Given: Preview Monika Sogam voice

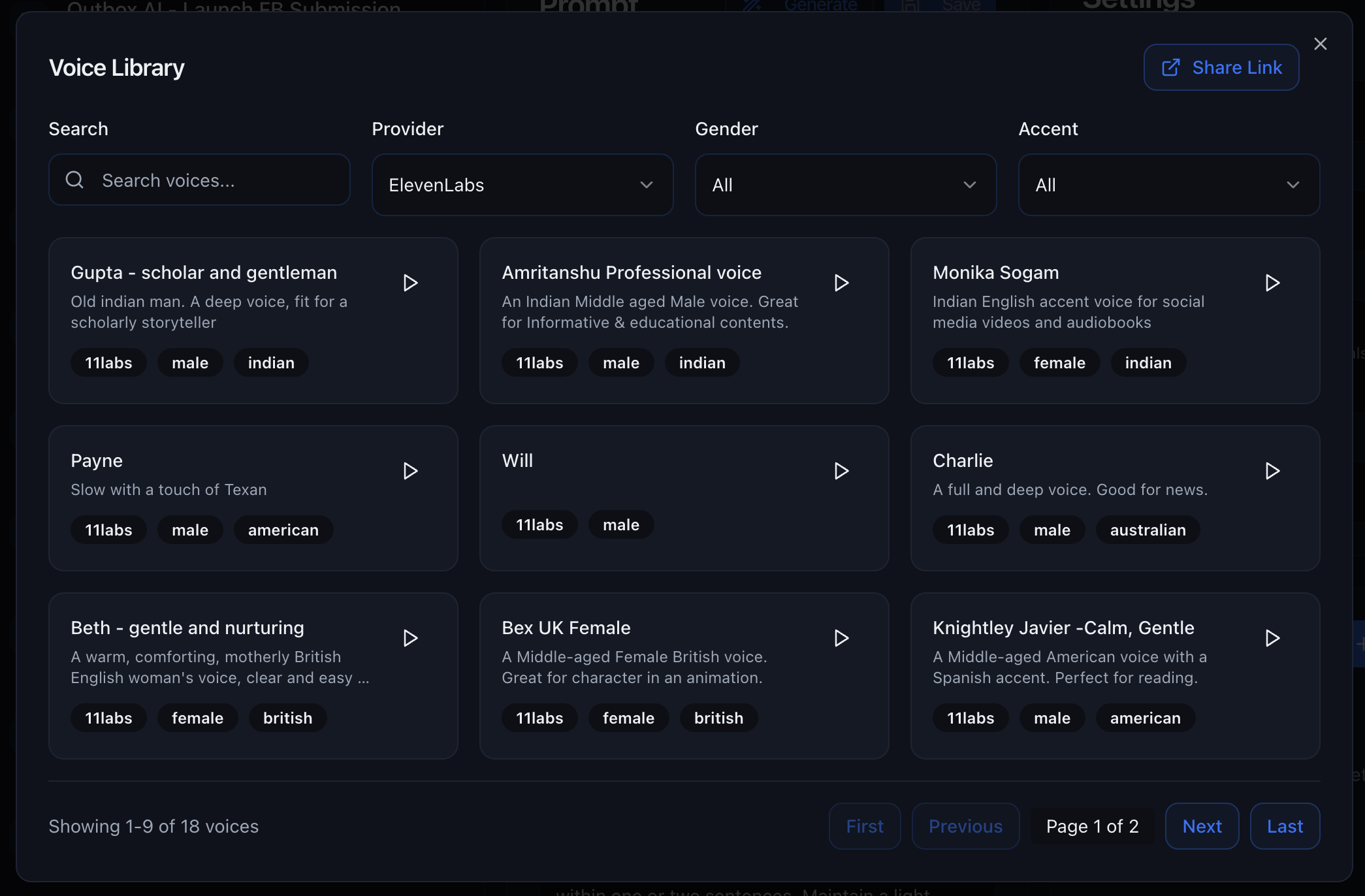Looking at the screenshot, I should [x=1272, y=283].
